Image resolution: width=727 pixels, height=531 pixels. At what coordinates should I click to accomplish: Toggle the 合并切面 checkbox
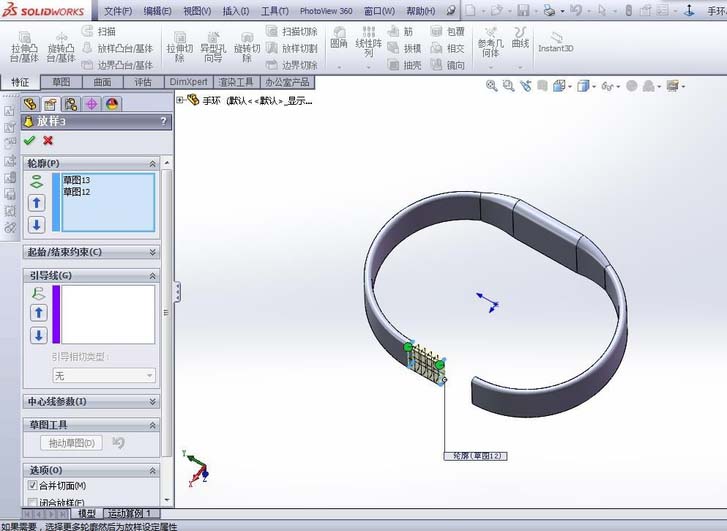(32, 486)
